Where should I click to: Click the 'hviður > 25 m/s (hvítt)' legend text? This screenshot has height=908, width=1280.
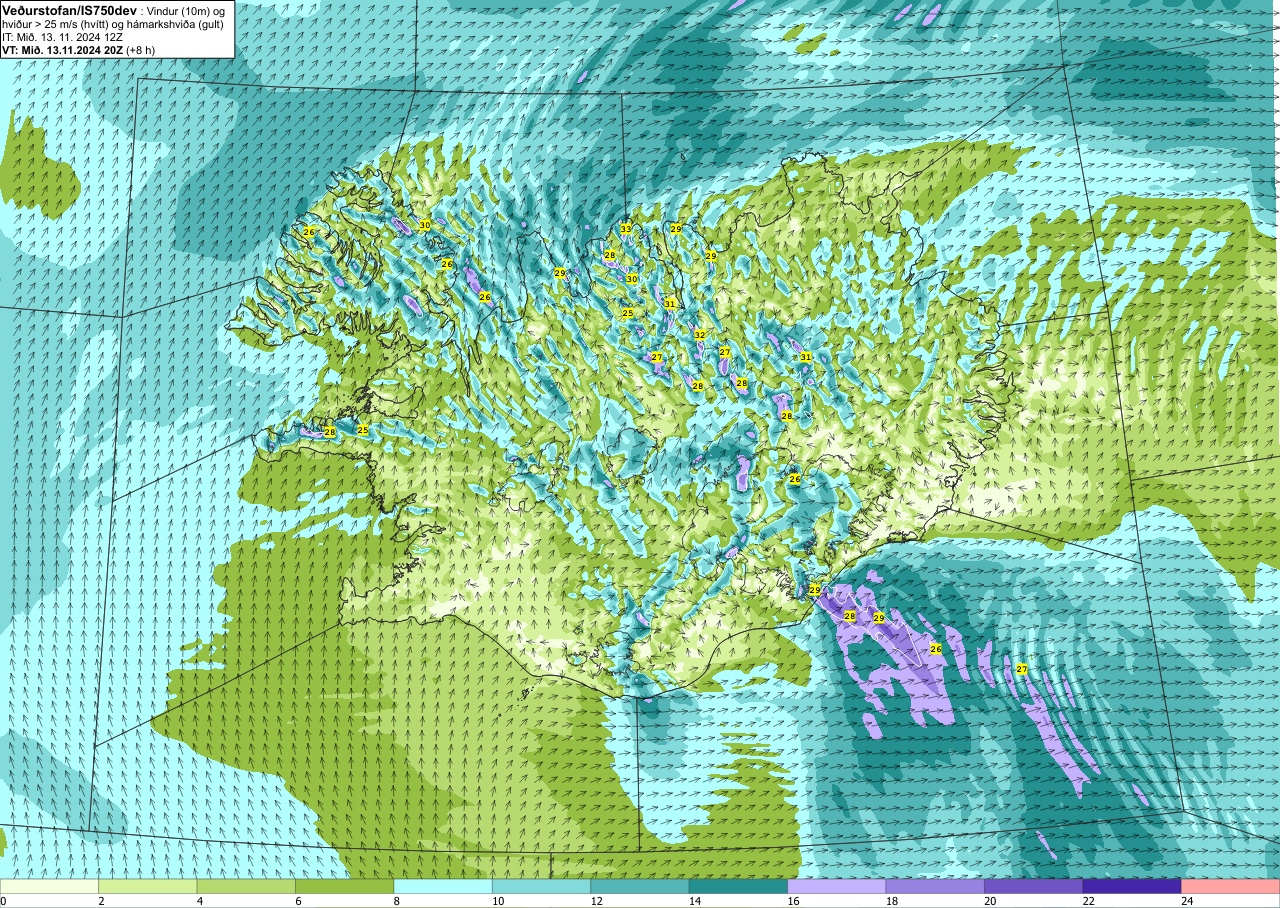pyautogui.click(x=54, y=24)
